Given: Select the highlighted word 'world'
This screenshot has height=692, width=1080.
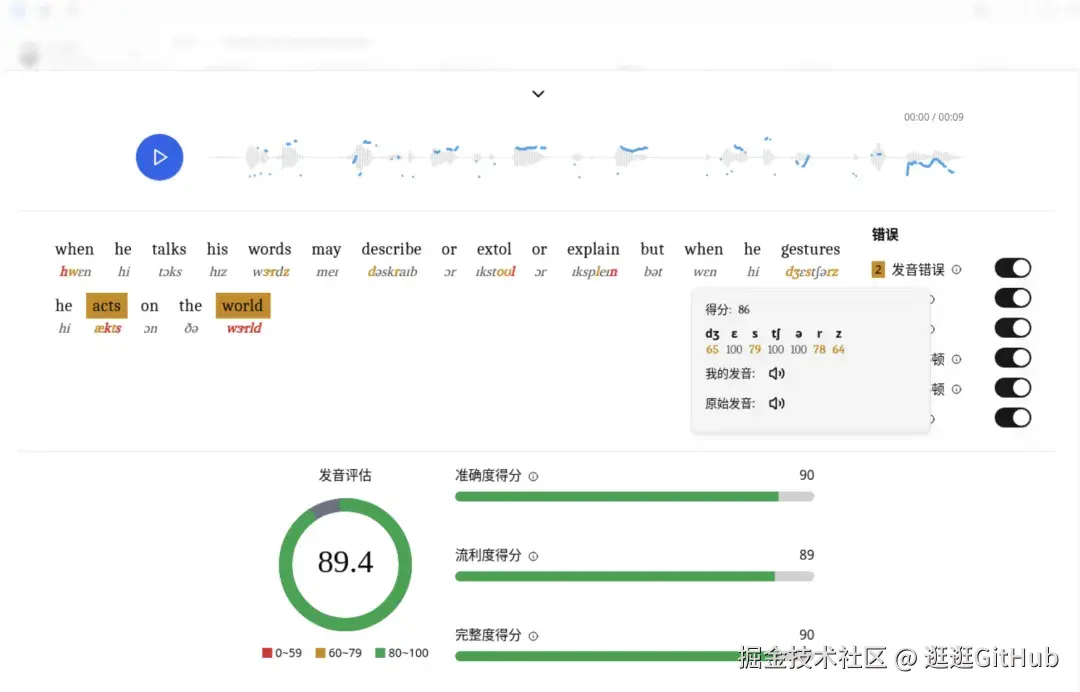Looking at the screenshot, I should [x=242, y=306].
